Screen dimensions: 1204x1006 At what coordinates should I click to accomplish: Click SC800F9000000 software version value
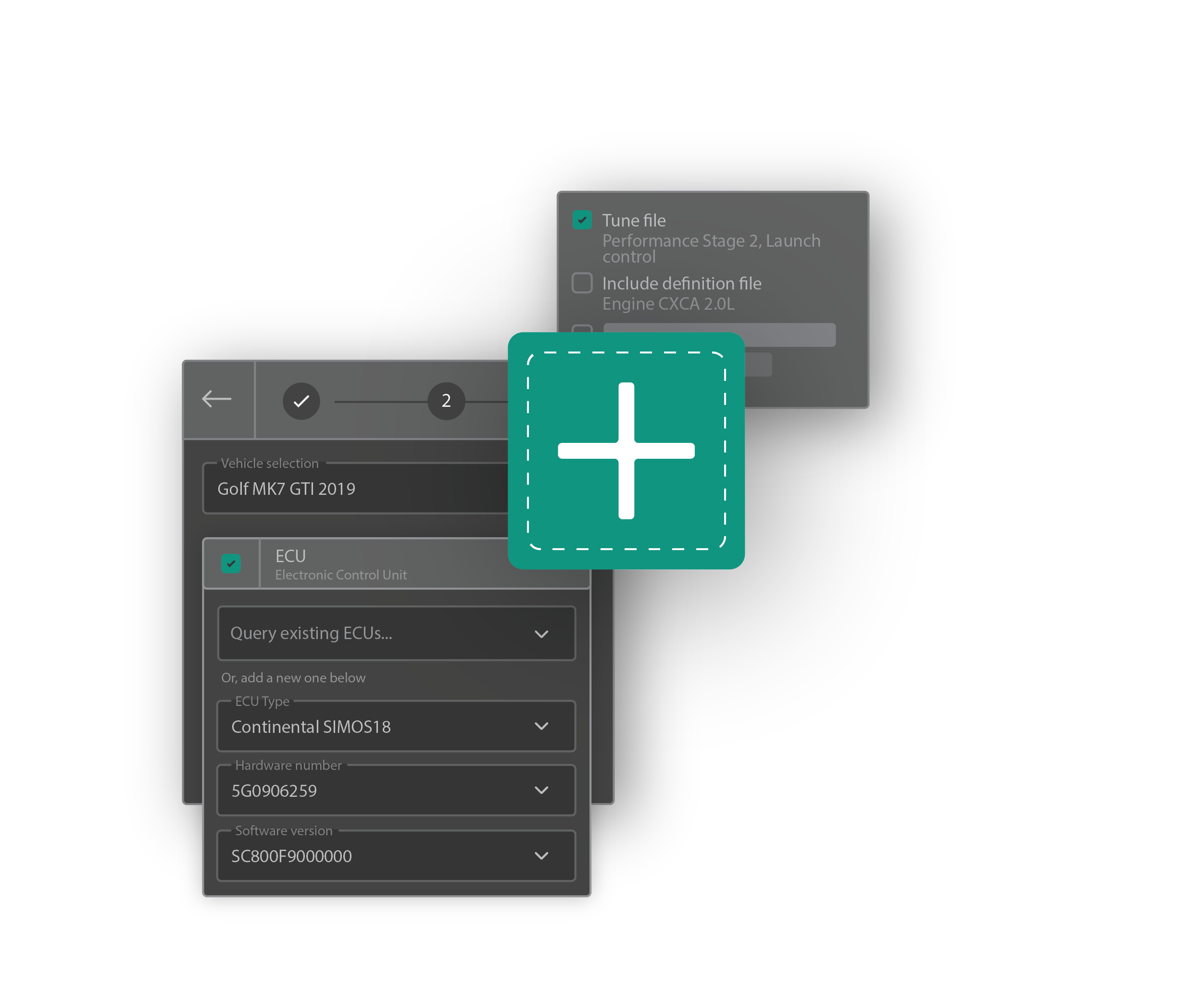(291, 856)
